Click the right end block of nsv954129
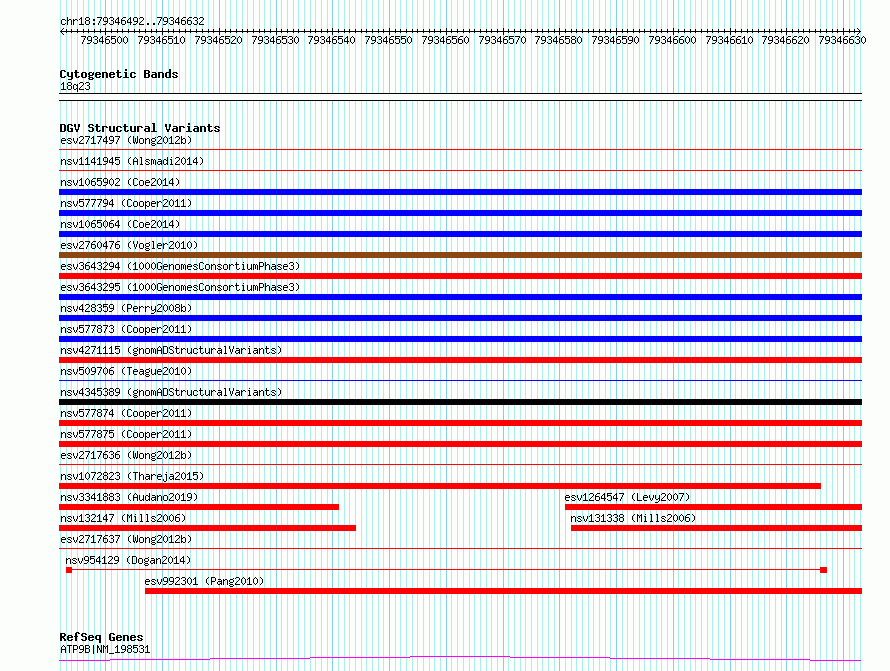 pyautogui.click(x=824, y=570)
